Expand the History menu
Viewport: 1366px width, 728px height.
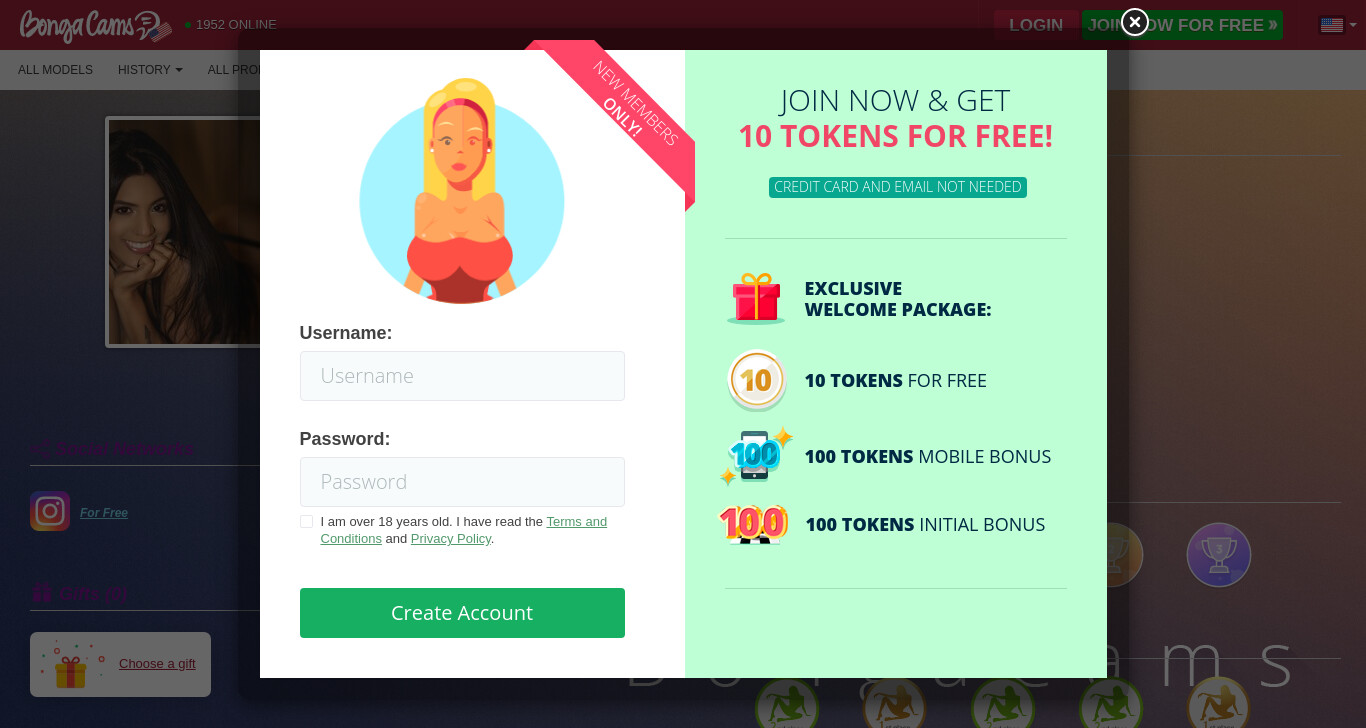coord(150,70)
